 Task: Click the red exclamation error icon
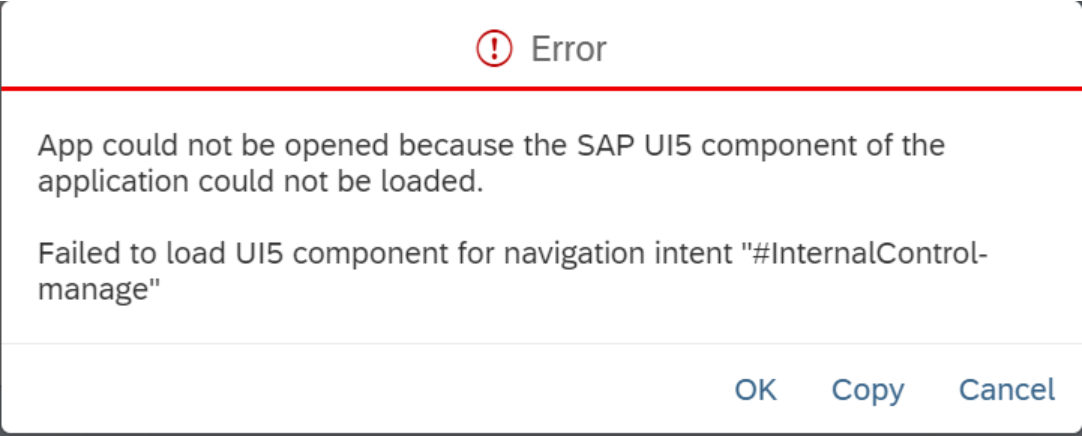pyautogui.click(x=494, y=49)
